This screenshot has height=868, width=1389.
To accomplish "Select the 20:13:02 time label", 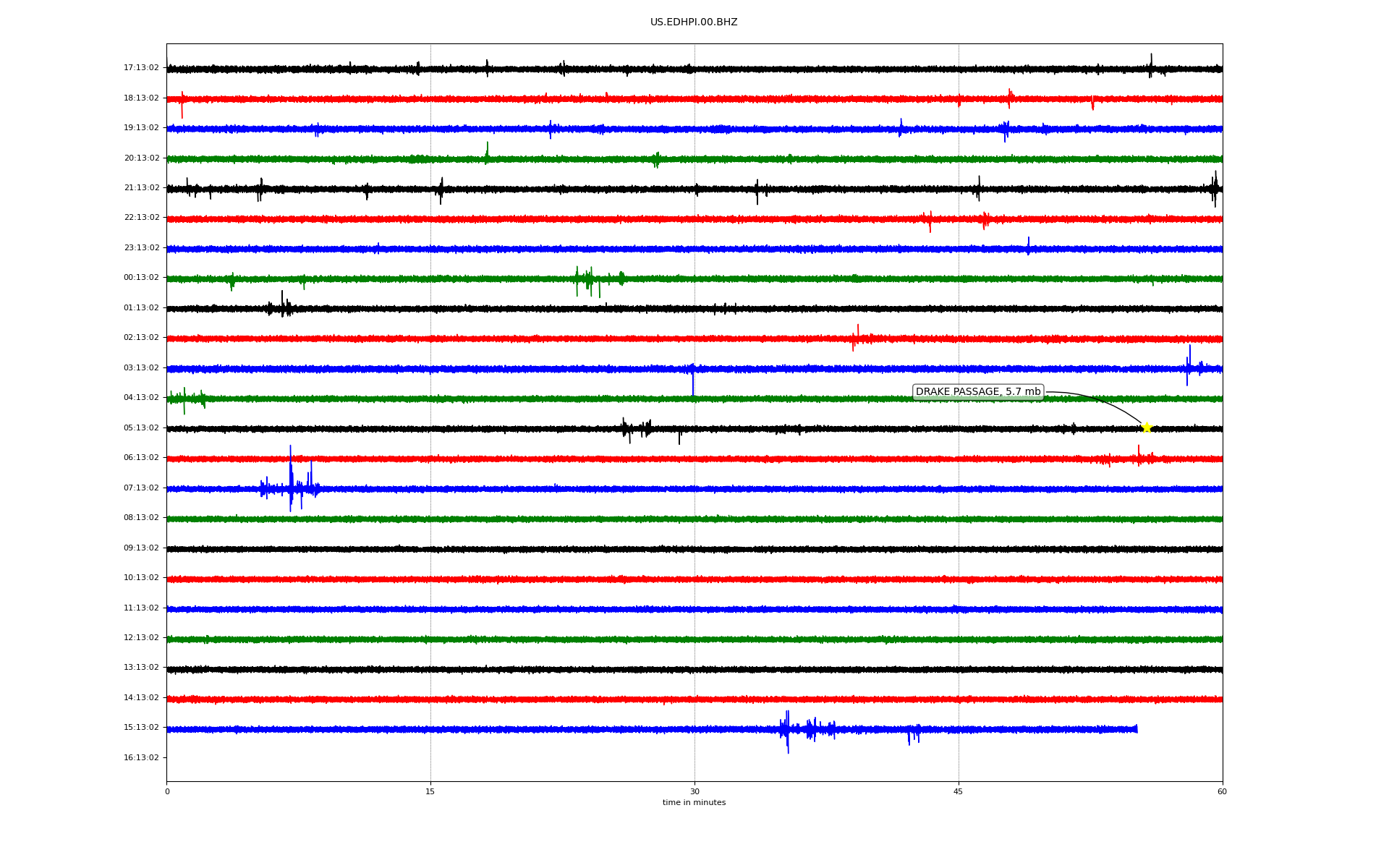I will [x=141, y=158].
